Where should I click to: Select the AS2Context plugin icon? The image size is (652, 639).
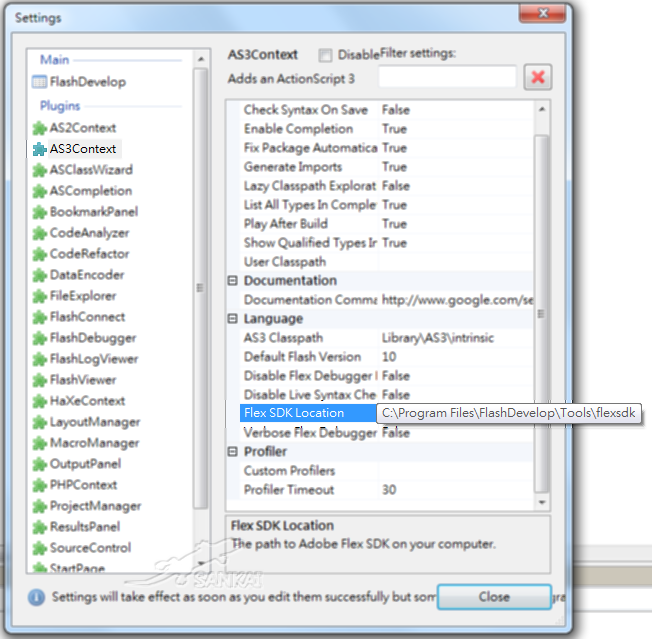click(40, 128)
